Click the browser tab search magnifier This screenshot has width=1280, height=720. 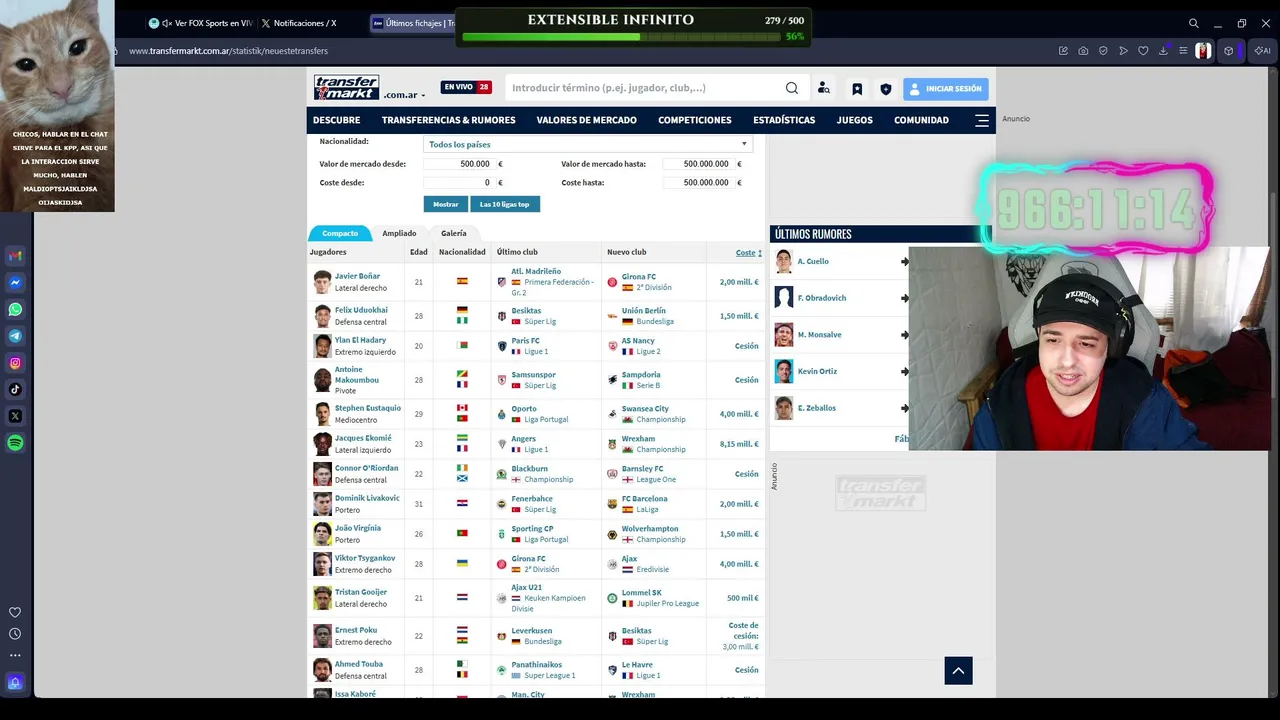tap(1193, 23)
